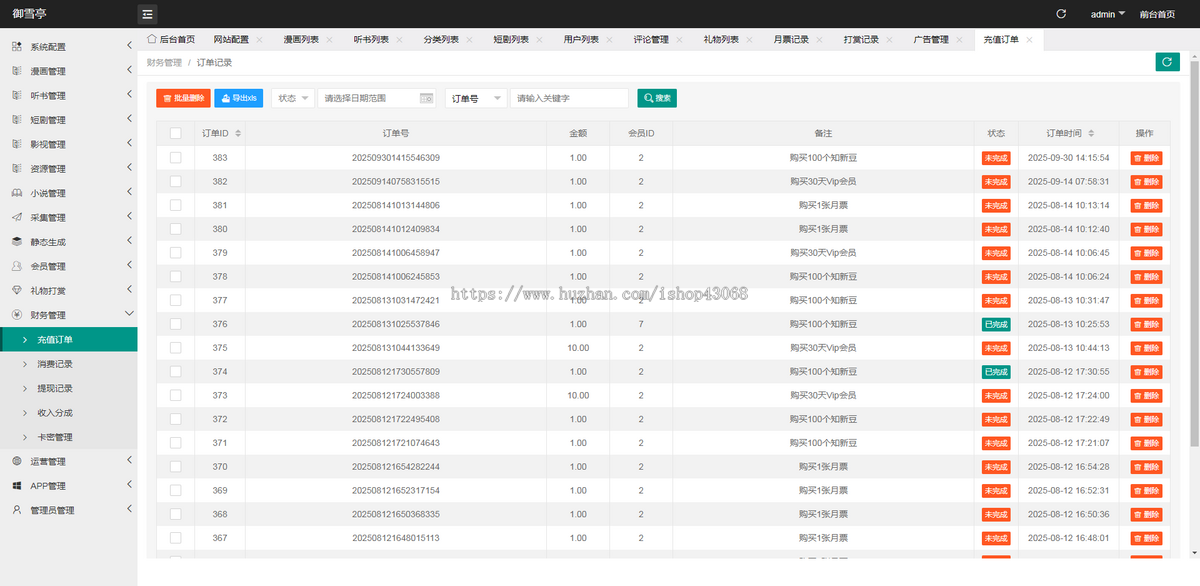1200x586 pixels.
Task: Click the 会员管理 user icon
Action: click(x=17, y=266)
